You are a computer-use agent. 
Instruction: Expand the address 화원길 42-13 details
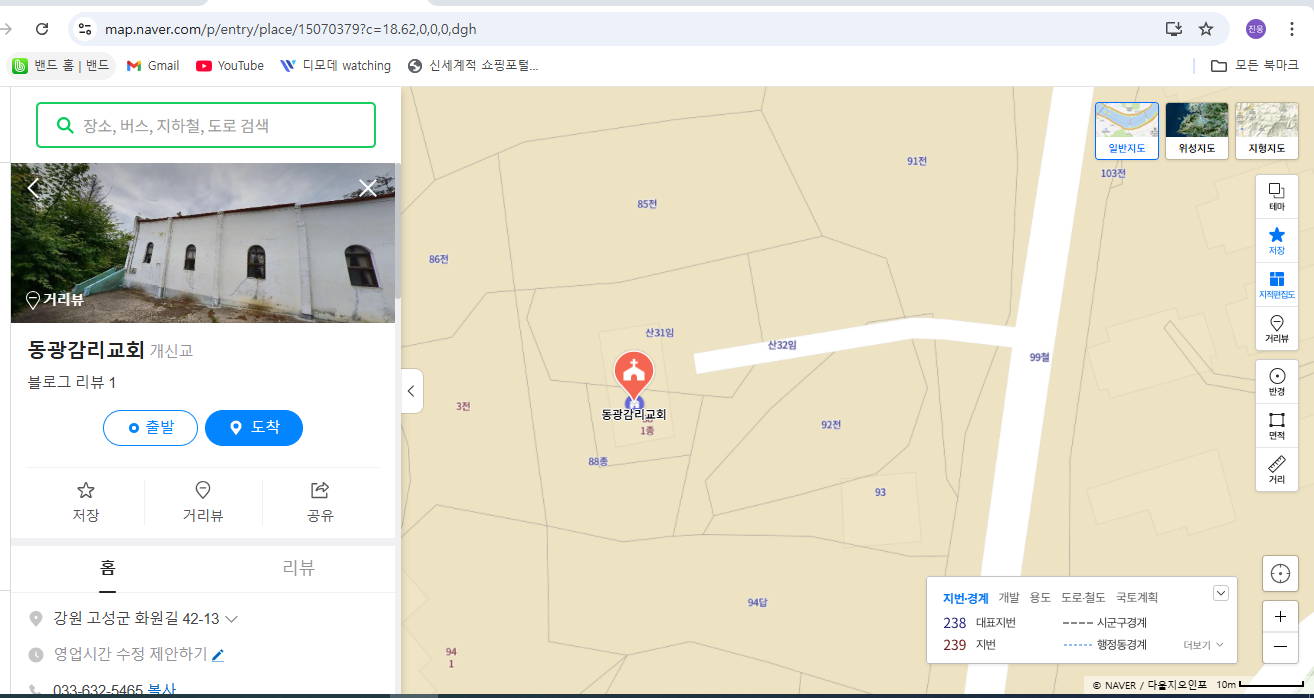click(x=232, y=619)
